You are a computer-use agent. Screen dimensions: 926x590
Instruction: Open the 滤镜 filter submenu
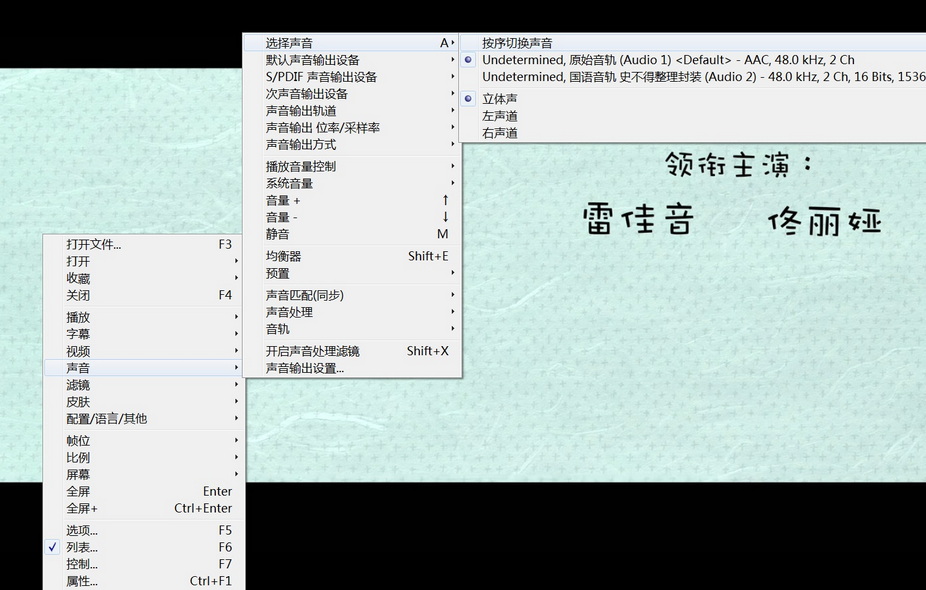[78, 385]
